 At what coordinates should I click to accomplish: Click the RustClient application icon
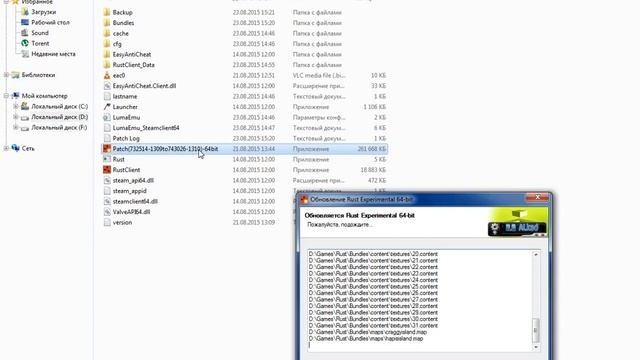coord(107,170)
